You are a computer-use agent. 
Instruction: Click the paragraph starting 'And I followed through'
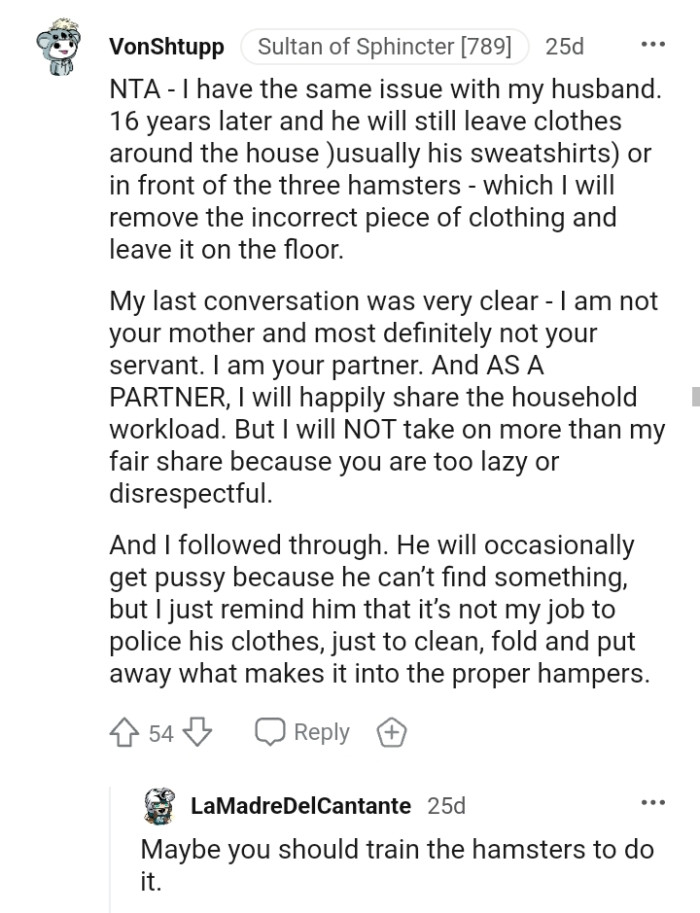point(385,610)
